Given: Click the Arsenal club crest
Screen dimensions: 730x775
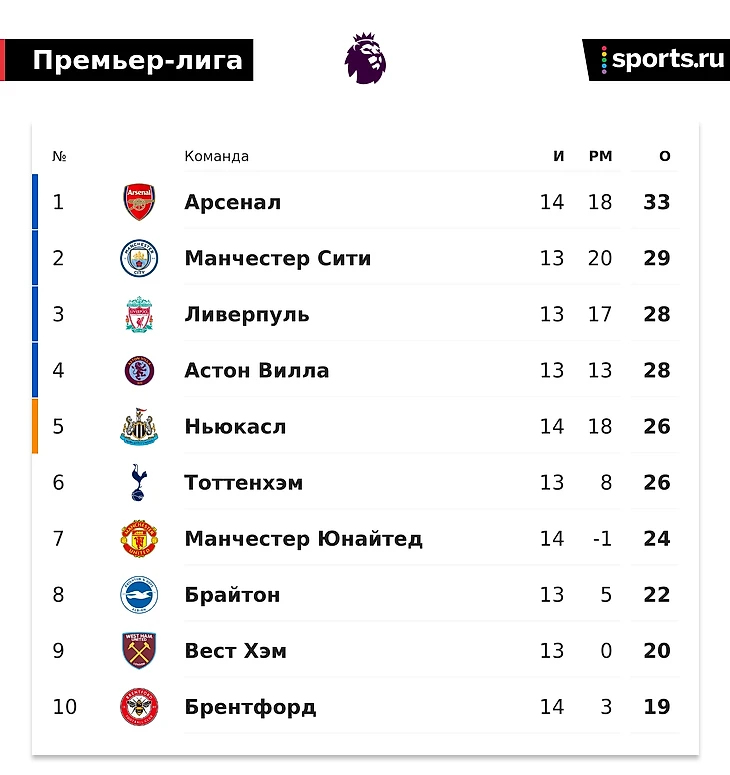Looking at the screenshot, I should [x=139, y=202].
